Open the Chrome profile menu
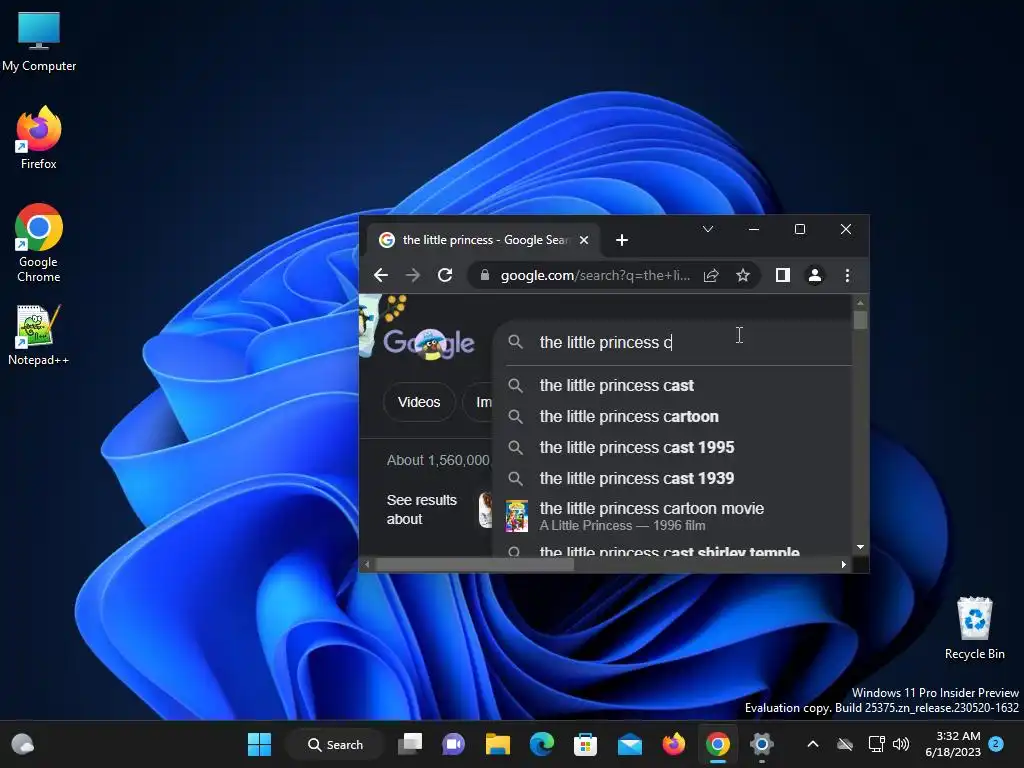The image size is (1024, 768). pos(814,276)
